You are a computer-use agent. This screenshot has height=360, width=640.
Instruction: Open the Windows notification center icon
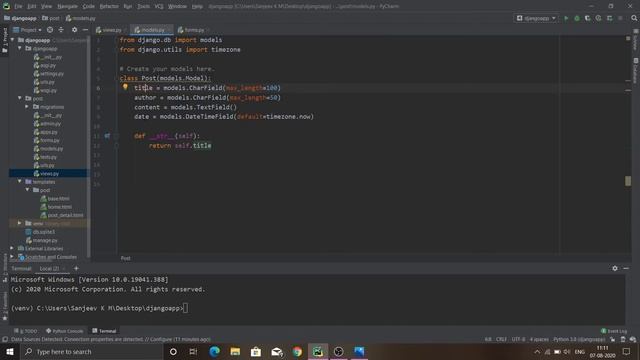[x=627, y=351]
